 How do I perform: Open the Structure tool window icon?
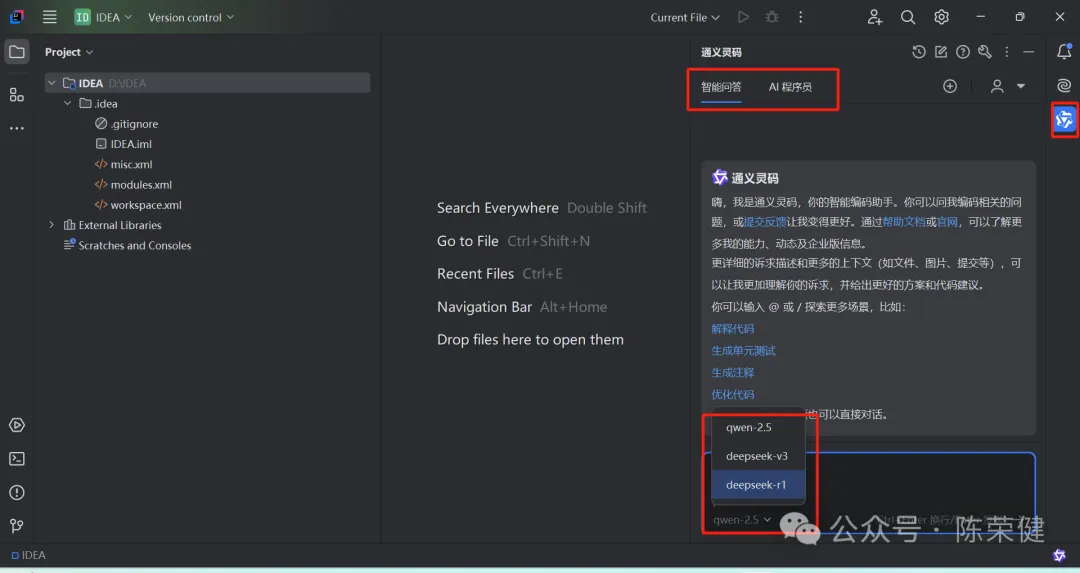pyautogui.click(x=17, y=95)
